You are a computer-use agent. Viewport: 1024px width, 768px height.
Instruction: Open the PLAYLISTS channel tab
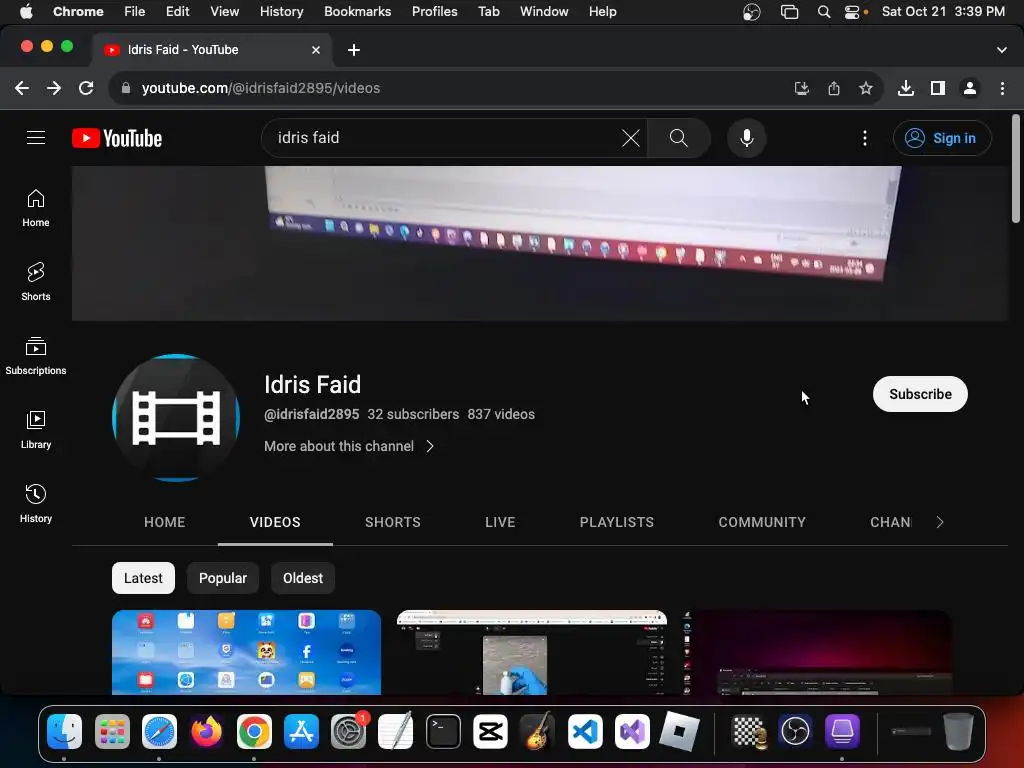(616, 522)
